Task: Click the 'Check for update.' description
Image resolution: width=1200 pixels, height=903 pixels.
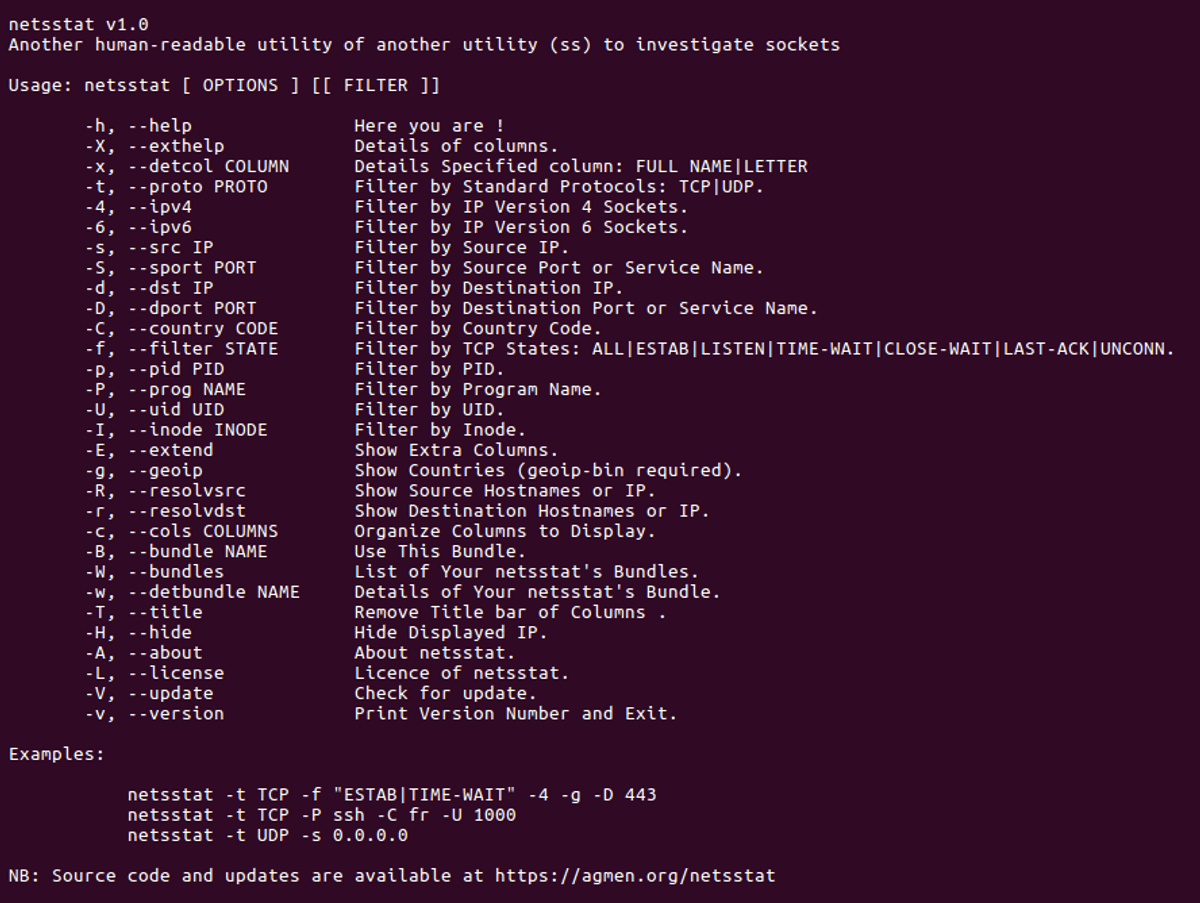Action: pyautogui.click(x=445, y=693)
